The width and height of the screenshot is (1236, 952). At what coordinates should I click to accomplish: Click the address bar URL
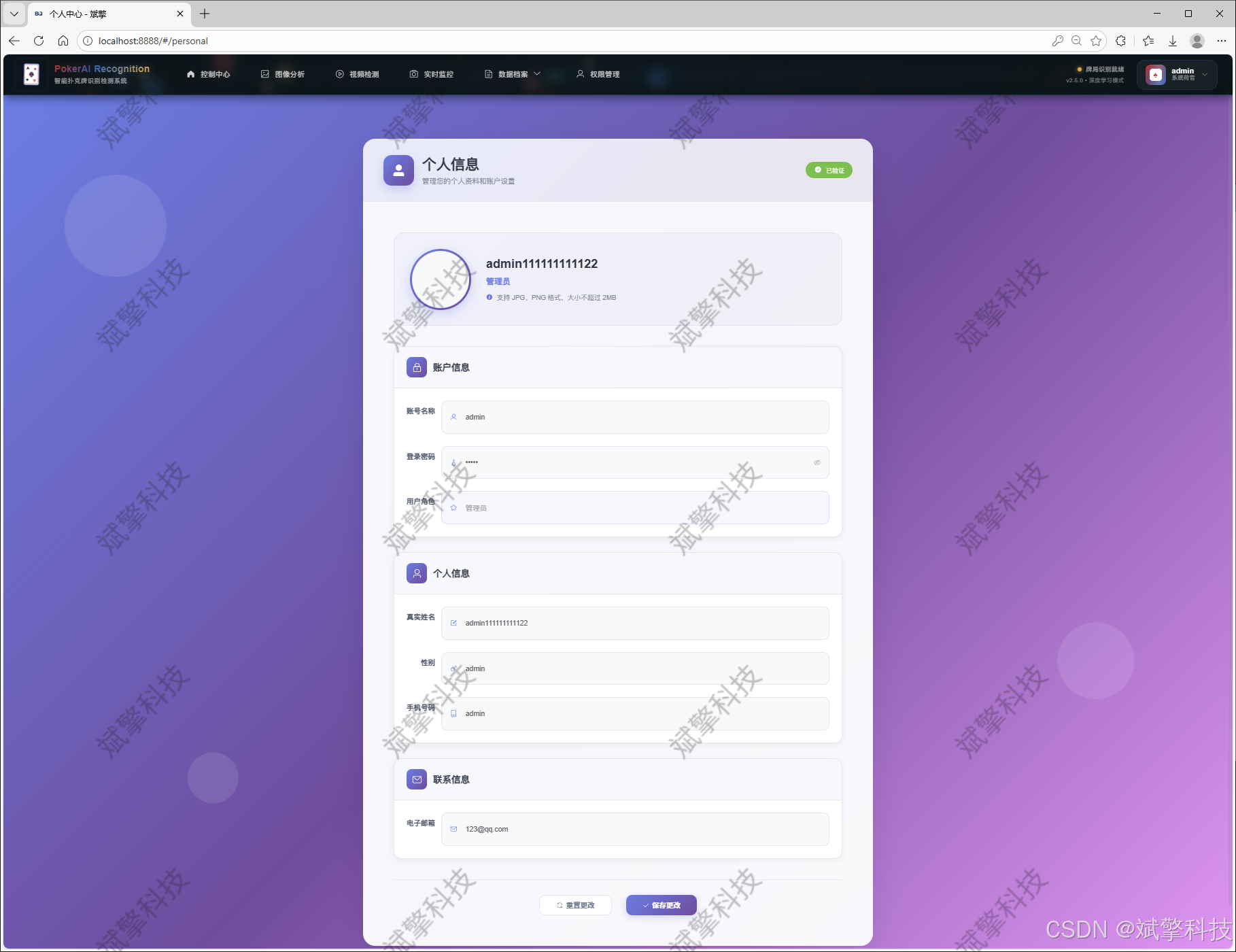(x=153, y=41)
